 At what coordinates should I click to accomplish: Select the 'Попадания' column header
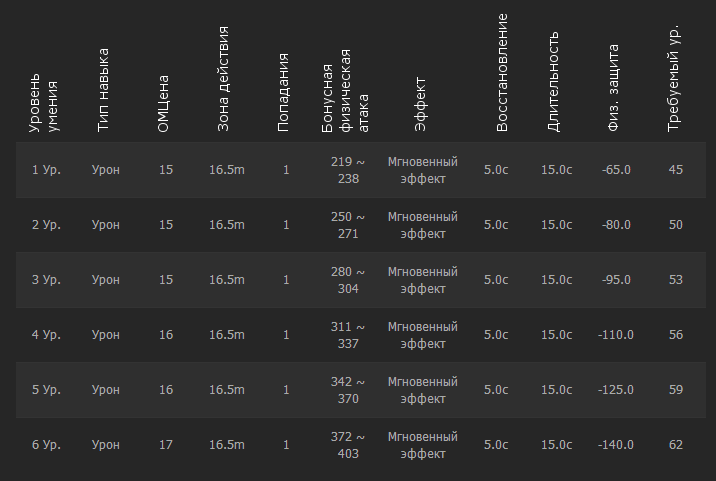click(284, 92)
